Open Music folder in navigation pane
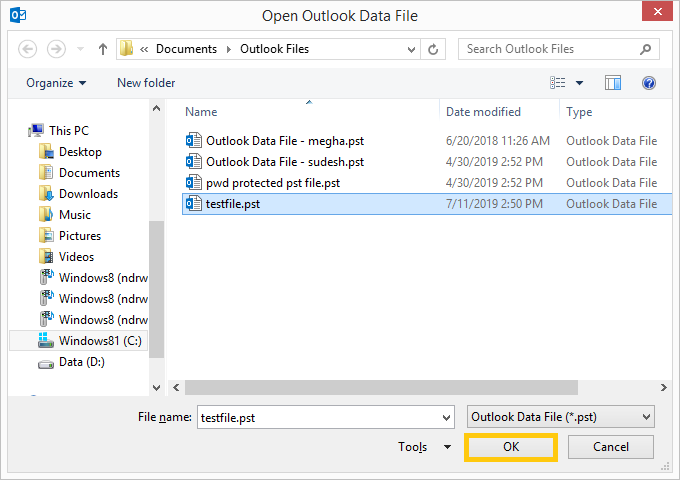The width and height of the screenshot is (680, 480). click(x=75, y=215)
